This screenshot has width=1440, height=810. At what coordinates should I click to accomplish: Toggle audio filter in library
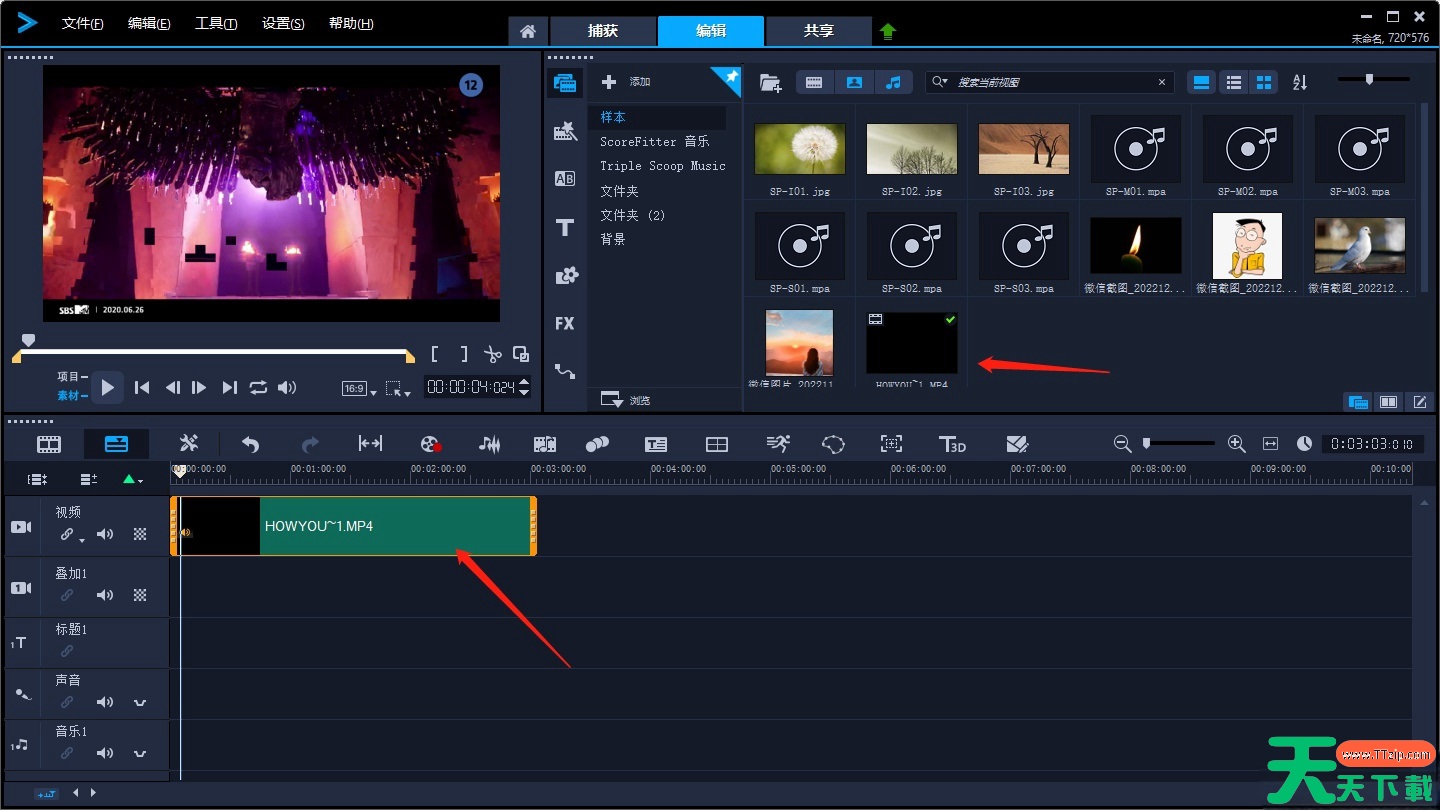tap(894, 83)
